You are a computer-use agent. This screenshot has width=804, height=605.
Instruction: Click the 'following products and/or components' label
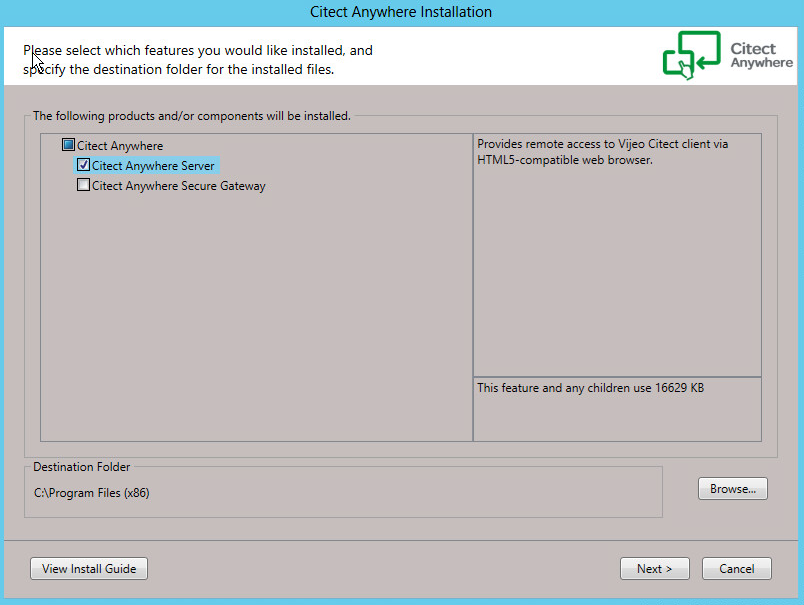point(192,116)
